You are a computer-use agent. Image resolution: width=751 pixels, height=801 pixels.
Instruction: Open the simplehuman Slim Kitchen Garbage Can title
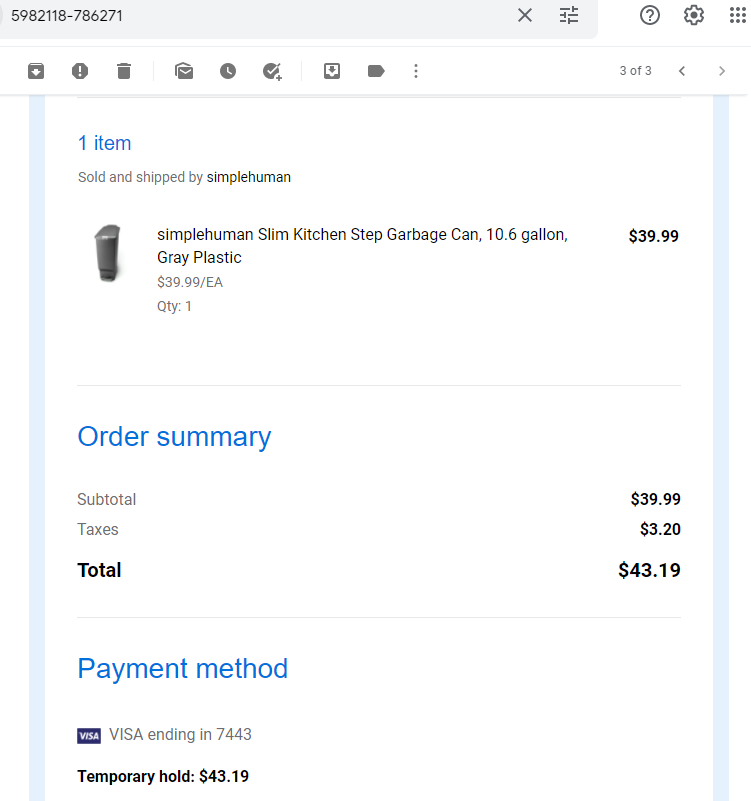point(362,246)
